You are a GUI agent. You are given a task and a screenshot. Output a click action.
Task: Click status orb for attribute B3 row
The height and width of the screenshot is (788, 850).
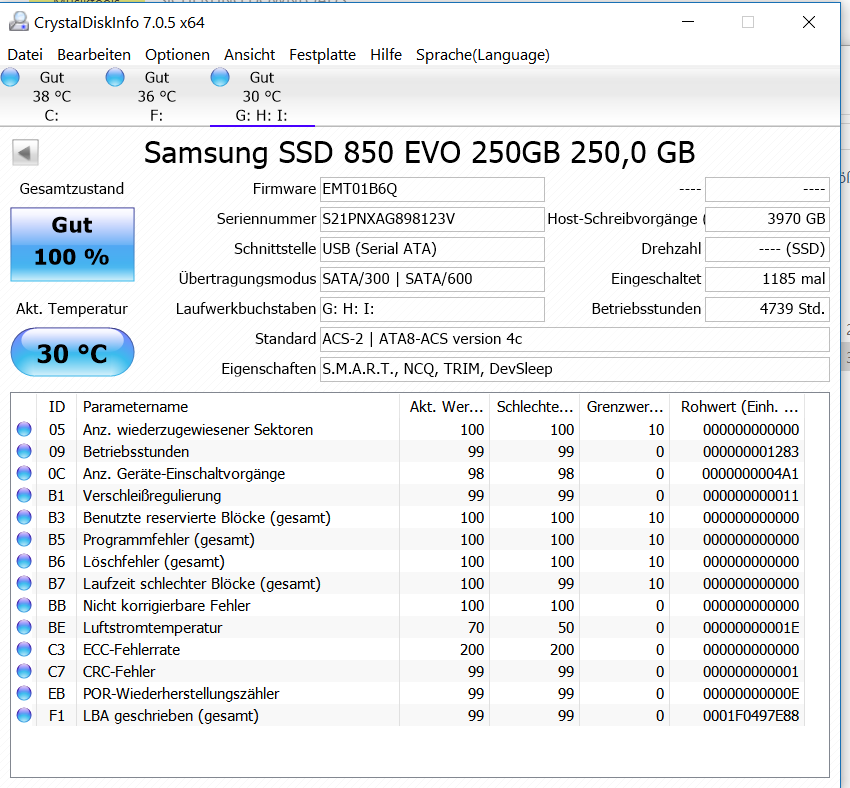click(24, 518)
